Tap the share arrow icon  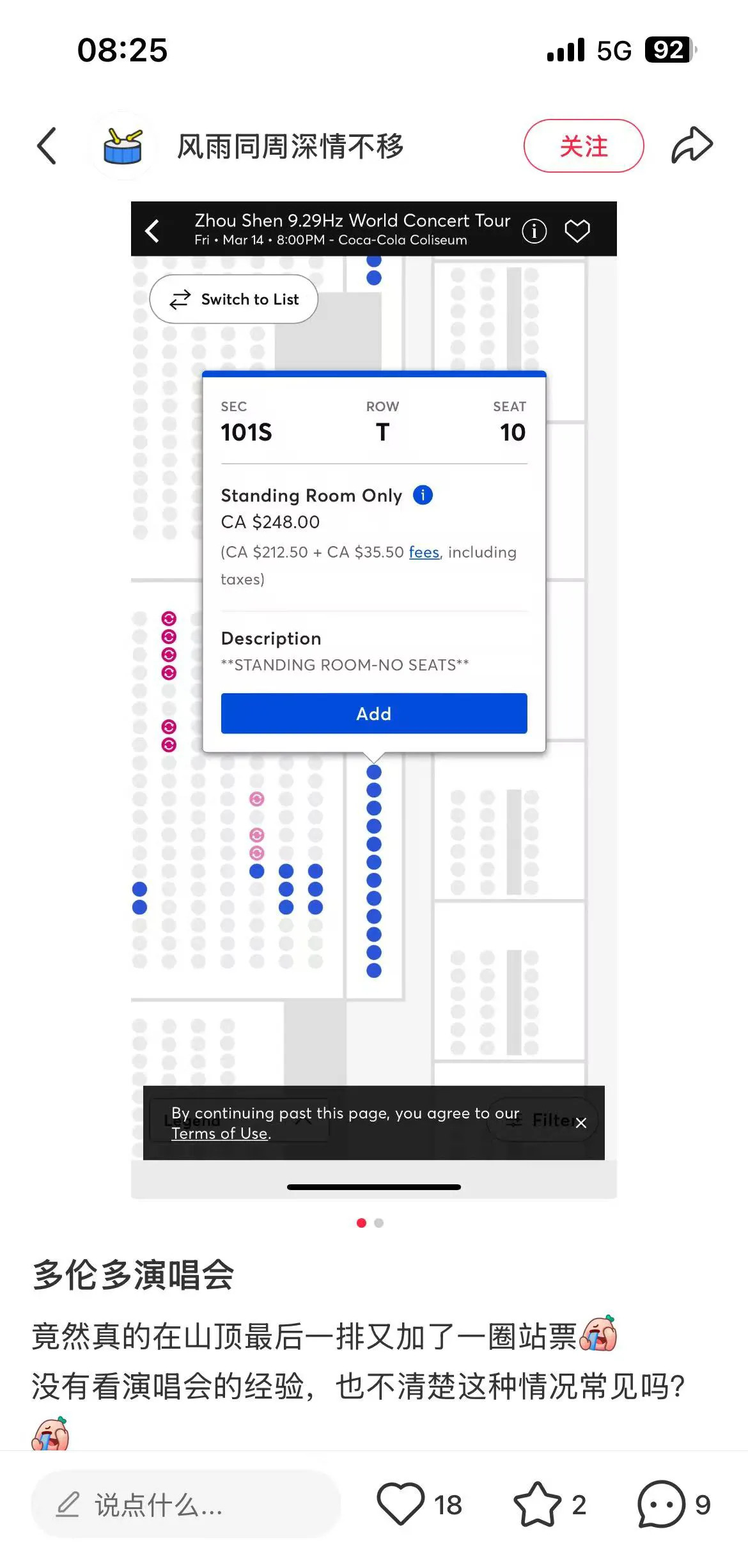(692, 145)
